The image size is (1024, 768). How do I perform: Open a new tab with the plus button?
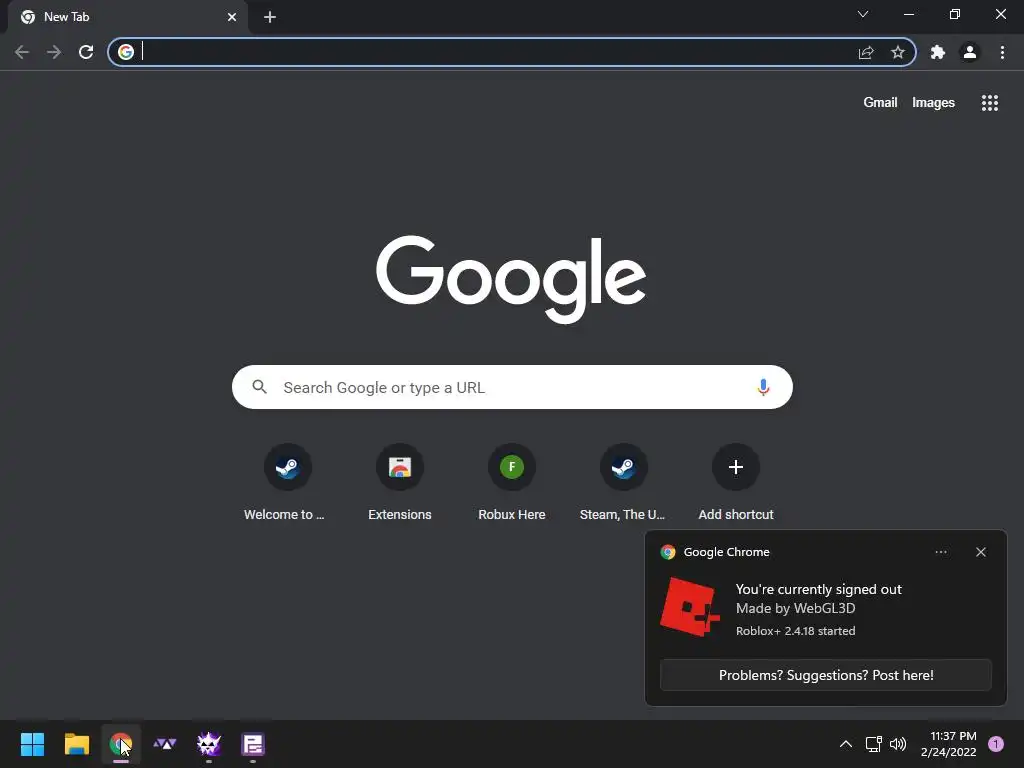pos(270,17)
